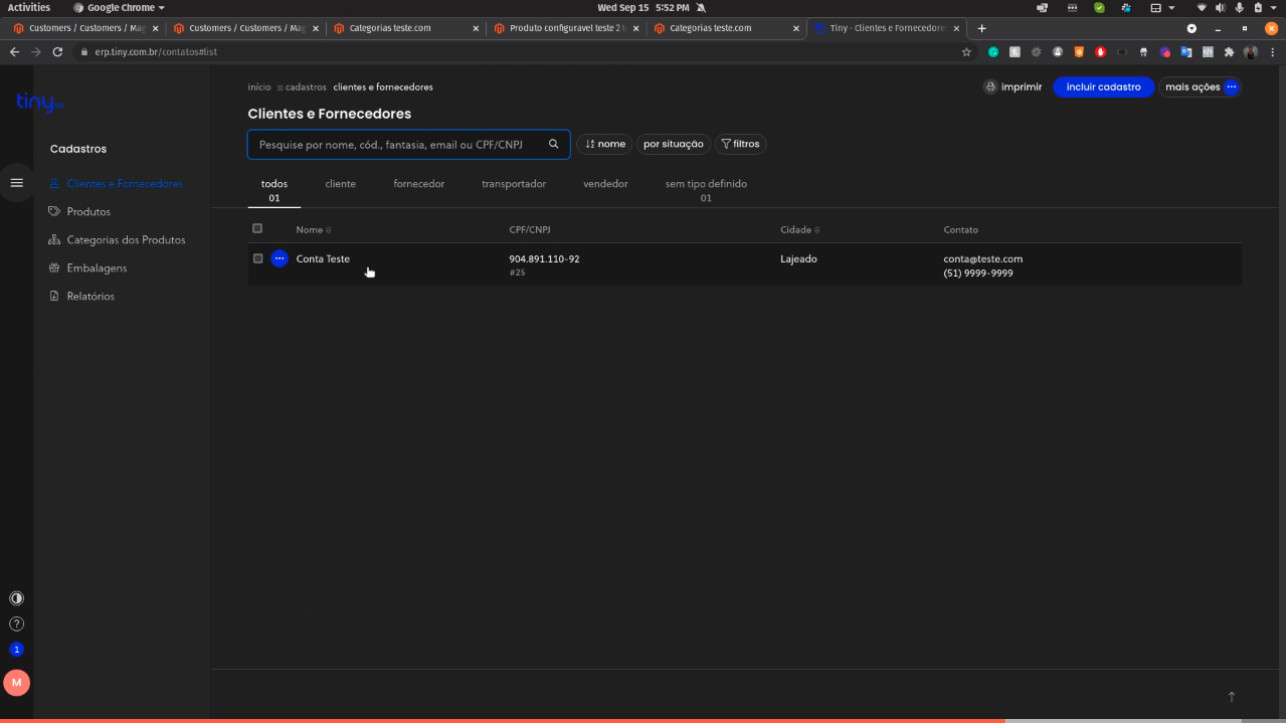This screenshot has height=725, width=1286.
Task: Open the user avatar M menu
Action: [x=16, y=683]
